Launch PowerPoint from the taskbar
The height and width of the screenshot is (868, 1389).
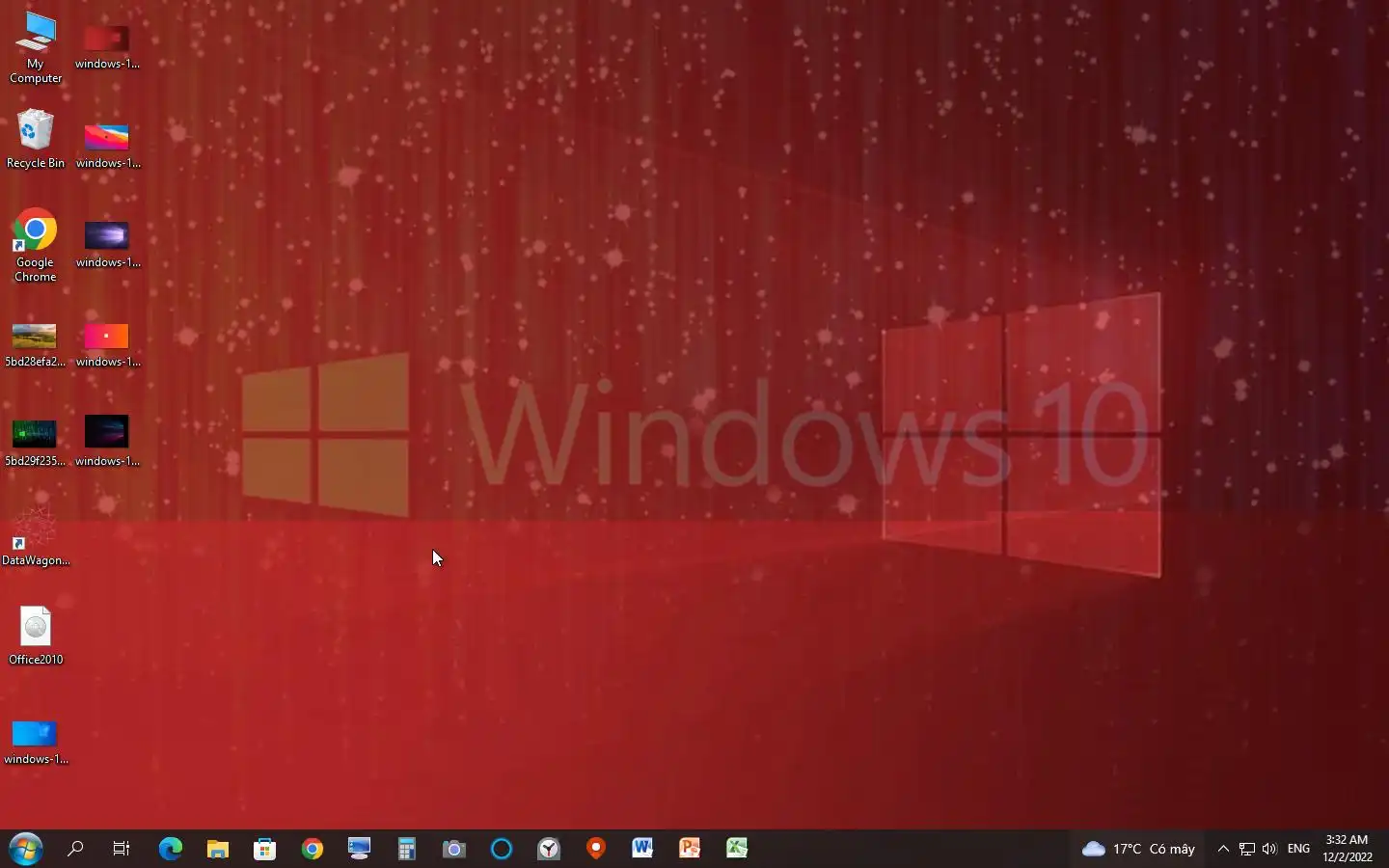pyautogui.click(x=691, y=849)
